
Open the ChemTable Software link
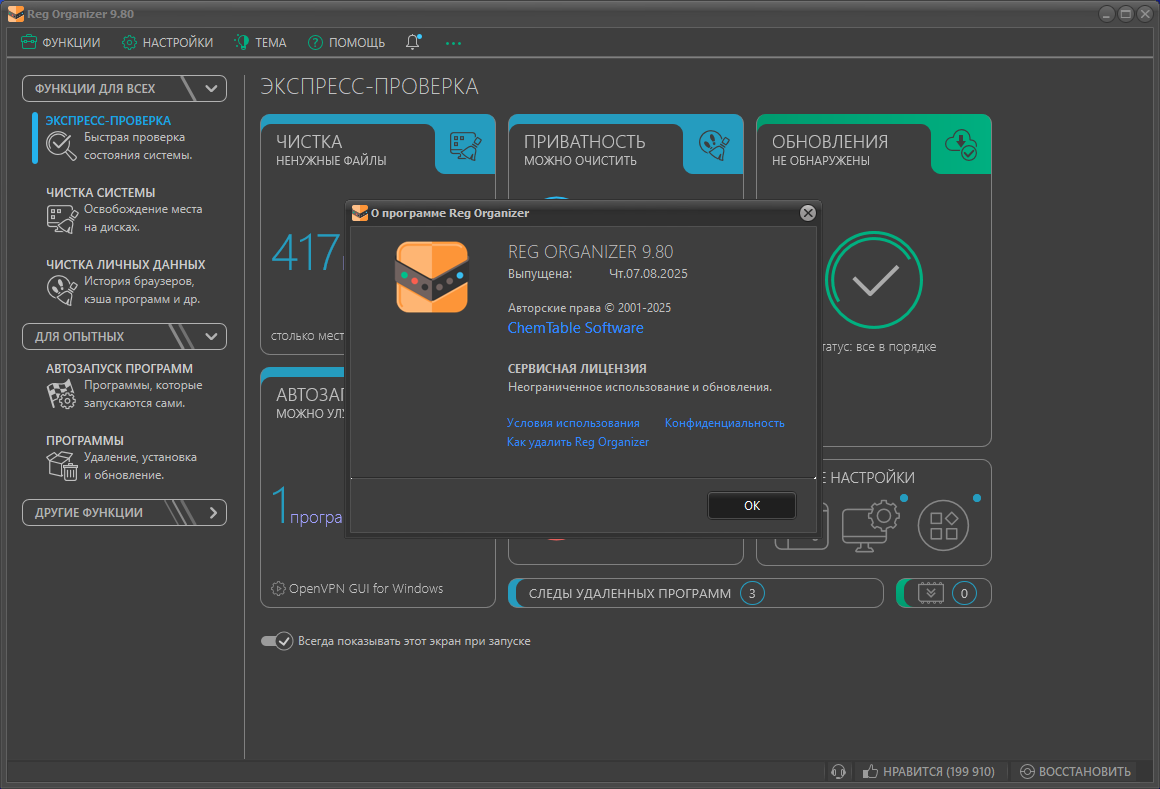click(x=576, y=328)
